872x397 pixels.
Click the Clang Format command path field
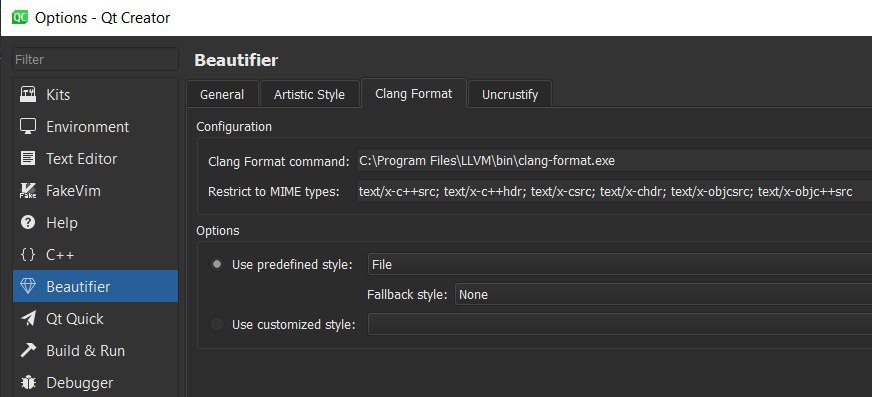pyautogui.click(x=613, y=161)
